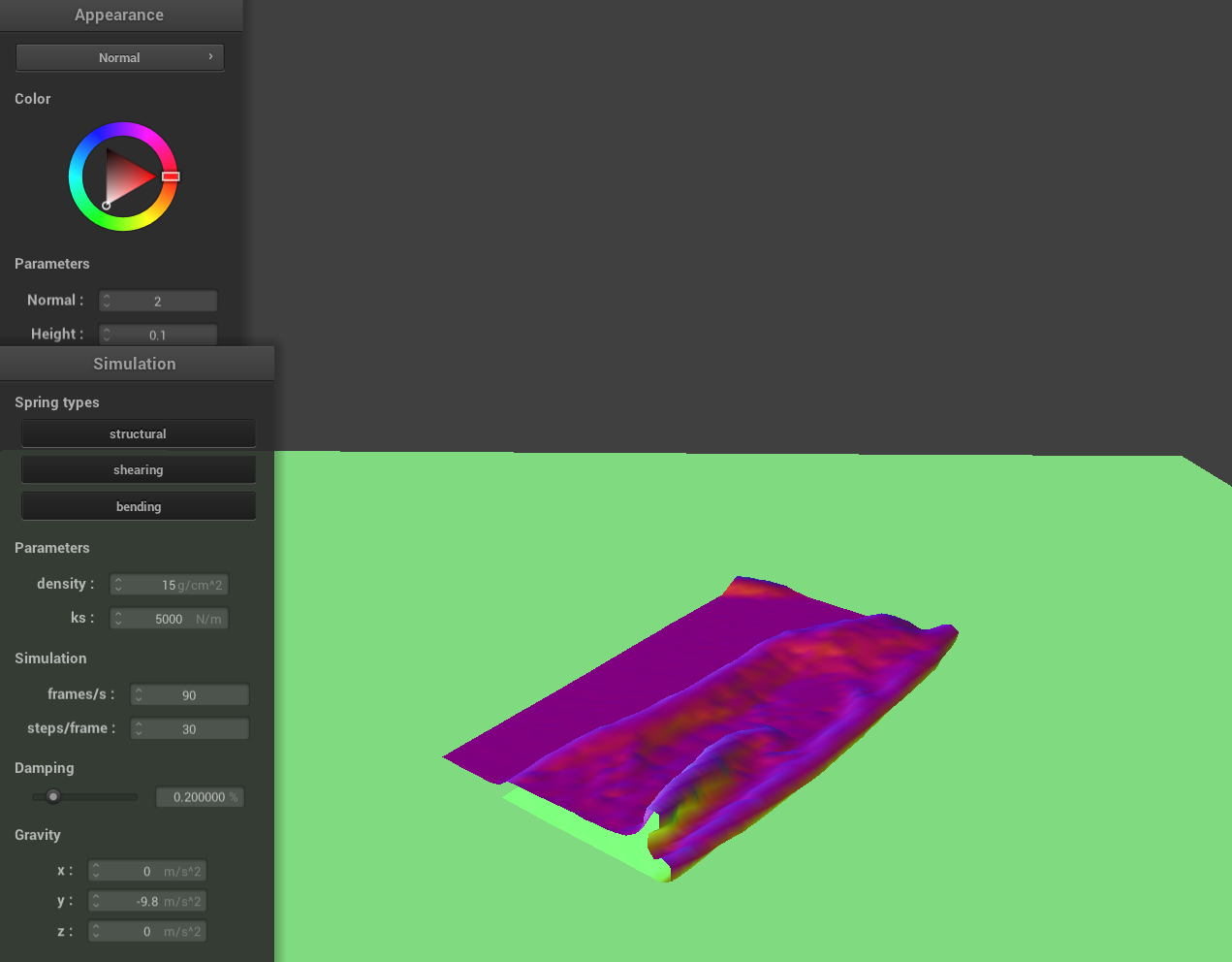Screen dimensions: 1232x962
Task: Click the spinner arrows on the Height parameter
Action: point(107,335)
